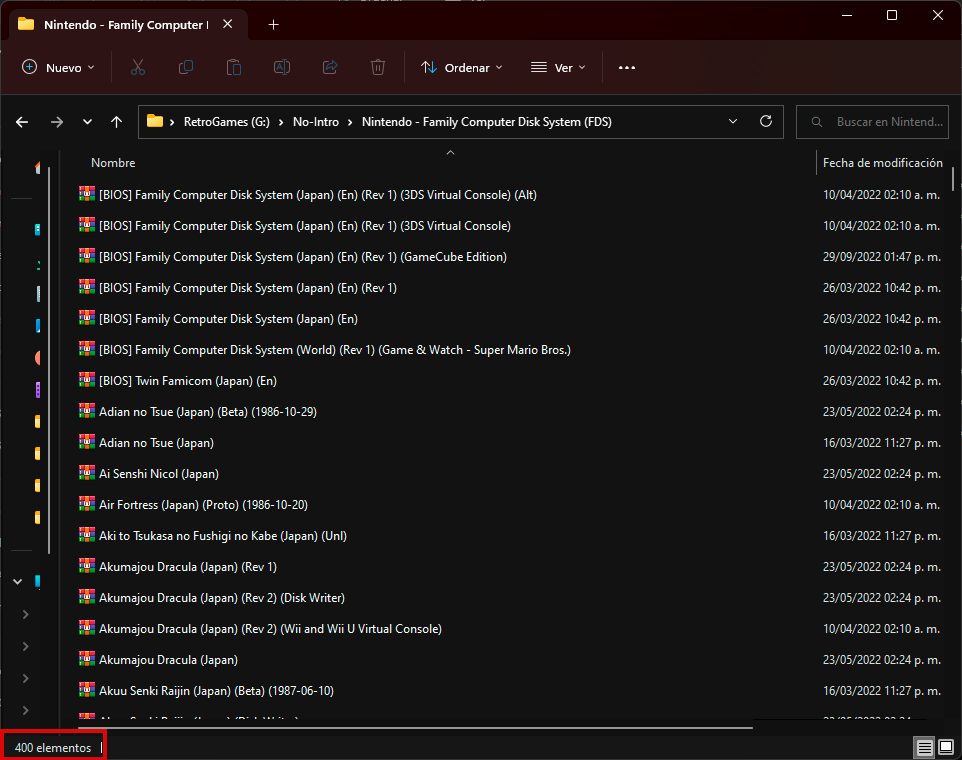Select Akumajou Dracula (Japan) (Rev 1)
The image size is (962, 760).
click(x=188, y=567)
